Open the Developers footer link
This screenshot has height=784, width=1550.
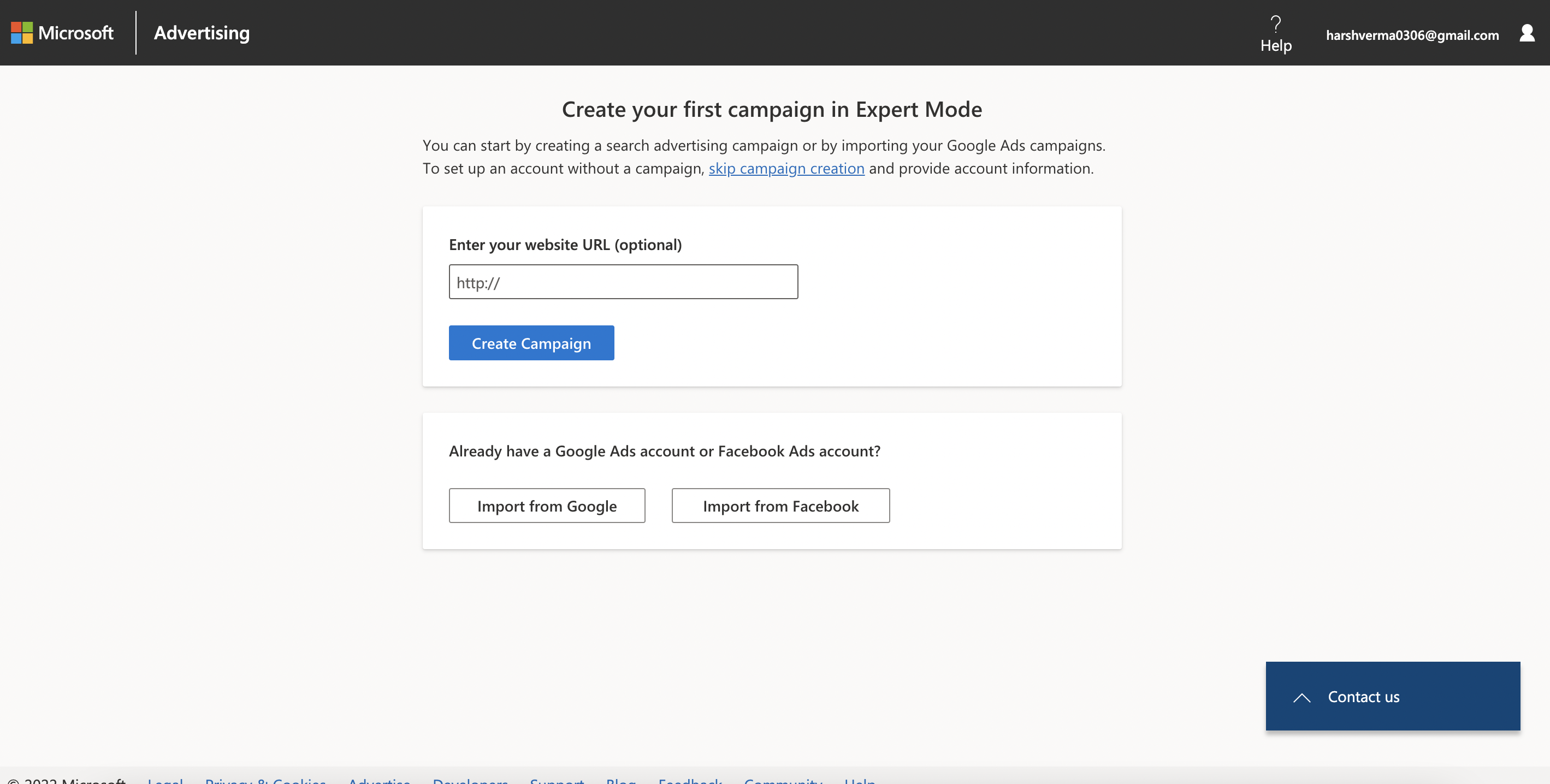click(x=470, y=780)
